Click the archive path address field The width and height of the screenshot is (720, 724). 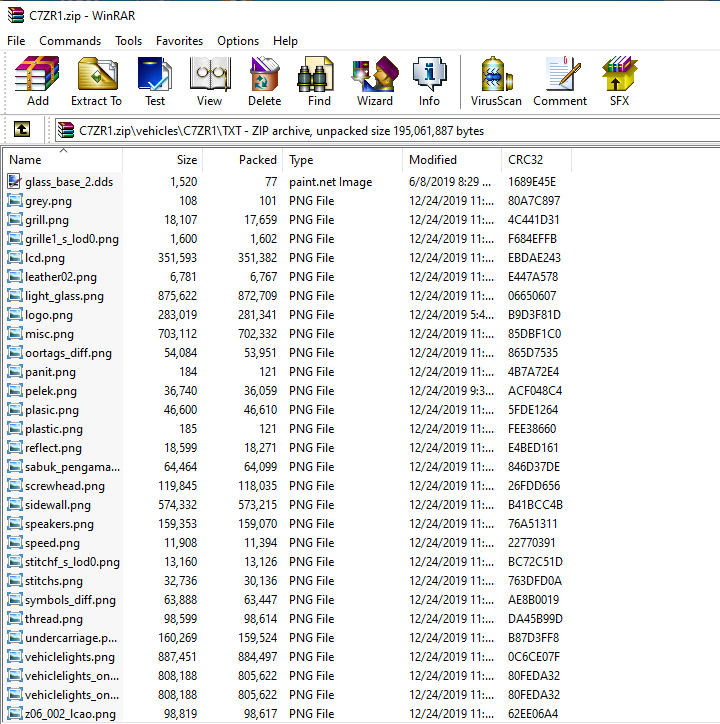pyautogui.click(x=387, y=131)
